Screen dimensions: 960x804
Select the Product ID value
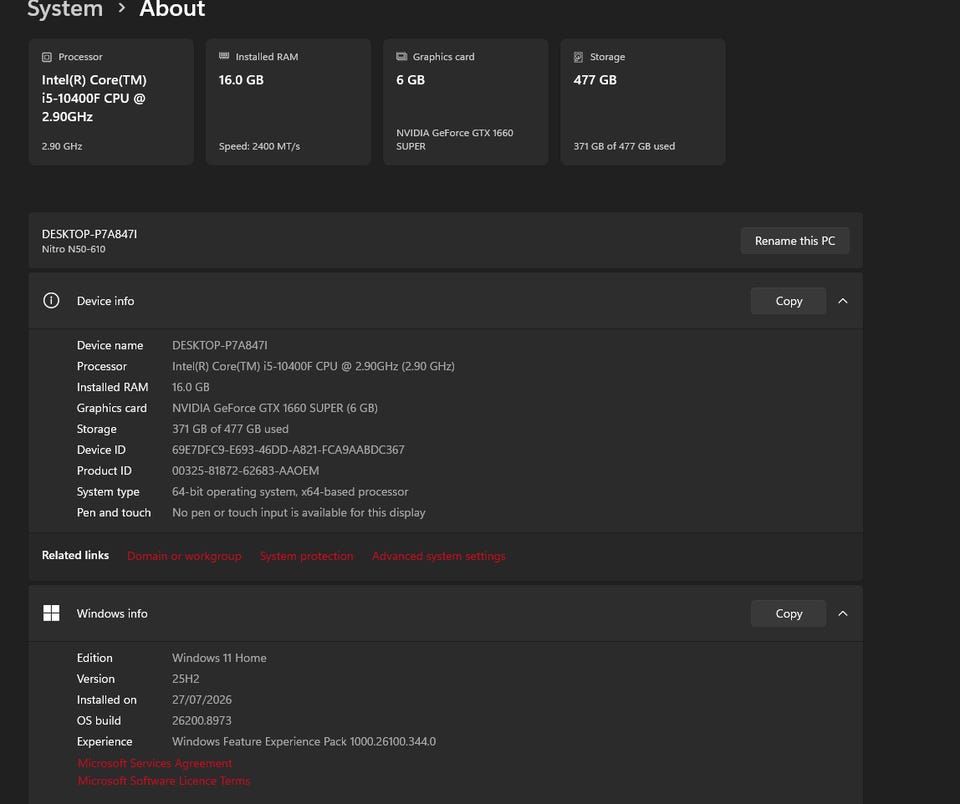point(246,470)
